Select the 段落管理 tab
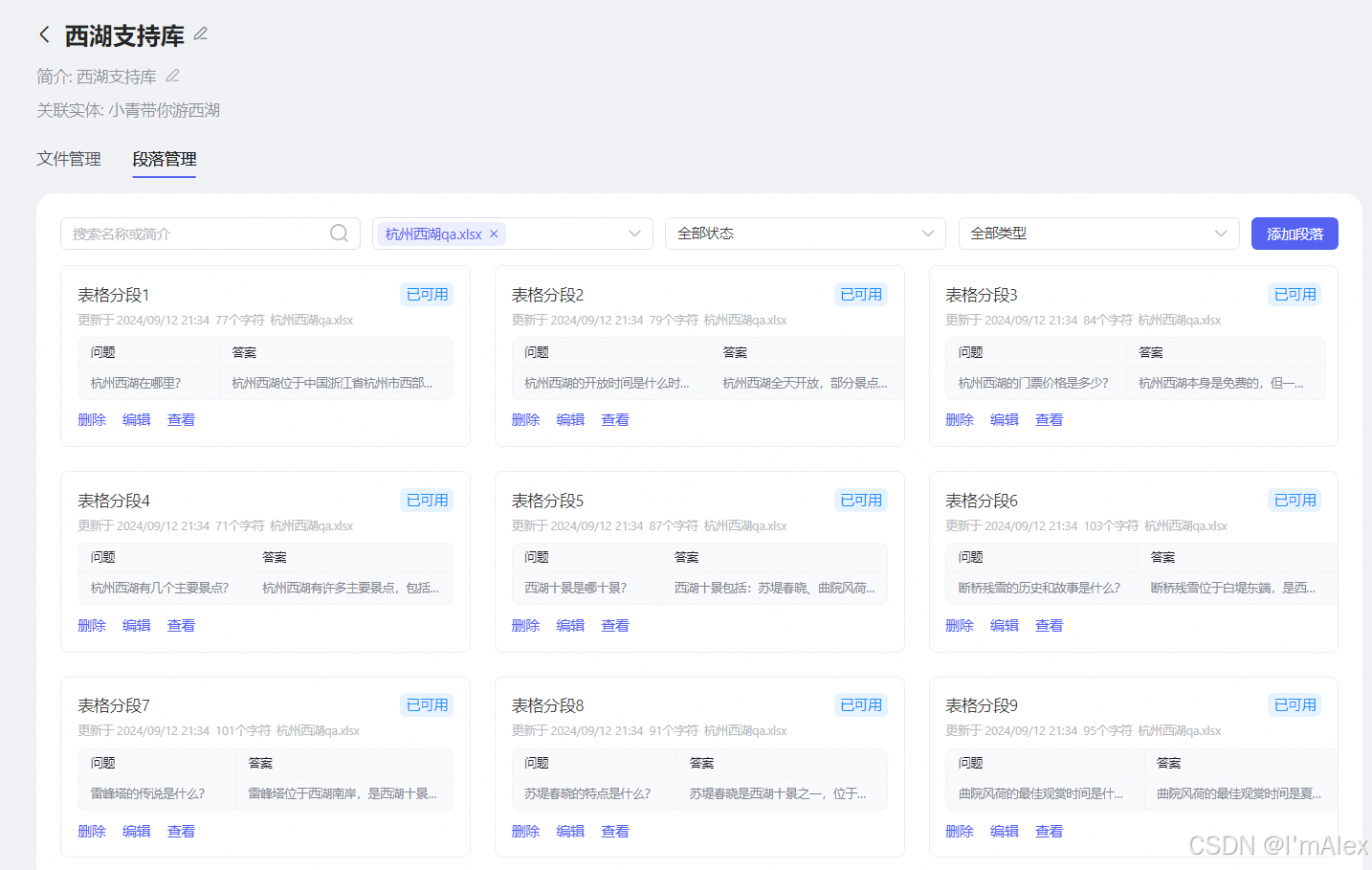The height and width of the screenshot is (870, 1372). [x=165, y=159]
